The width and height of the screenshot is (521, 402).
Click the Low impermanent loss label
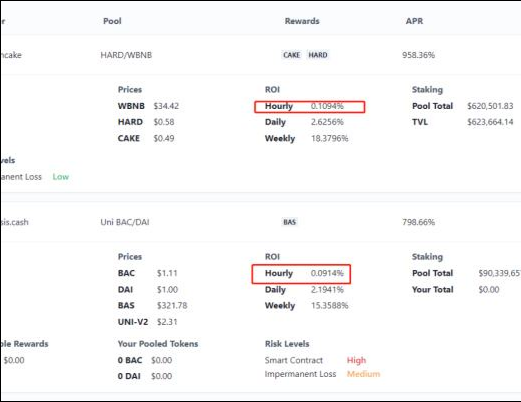pos(61,177)
